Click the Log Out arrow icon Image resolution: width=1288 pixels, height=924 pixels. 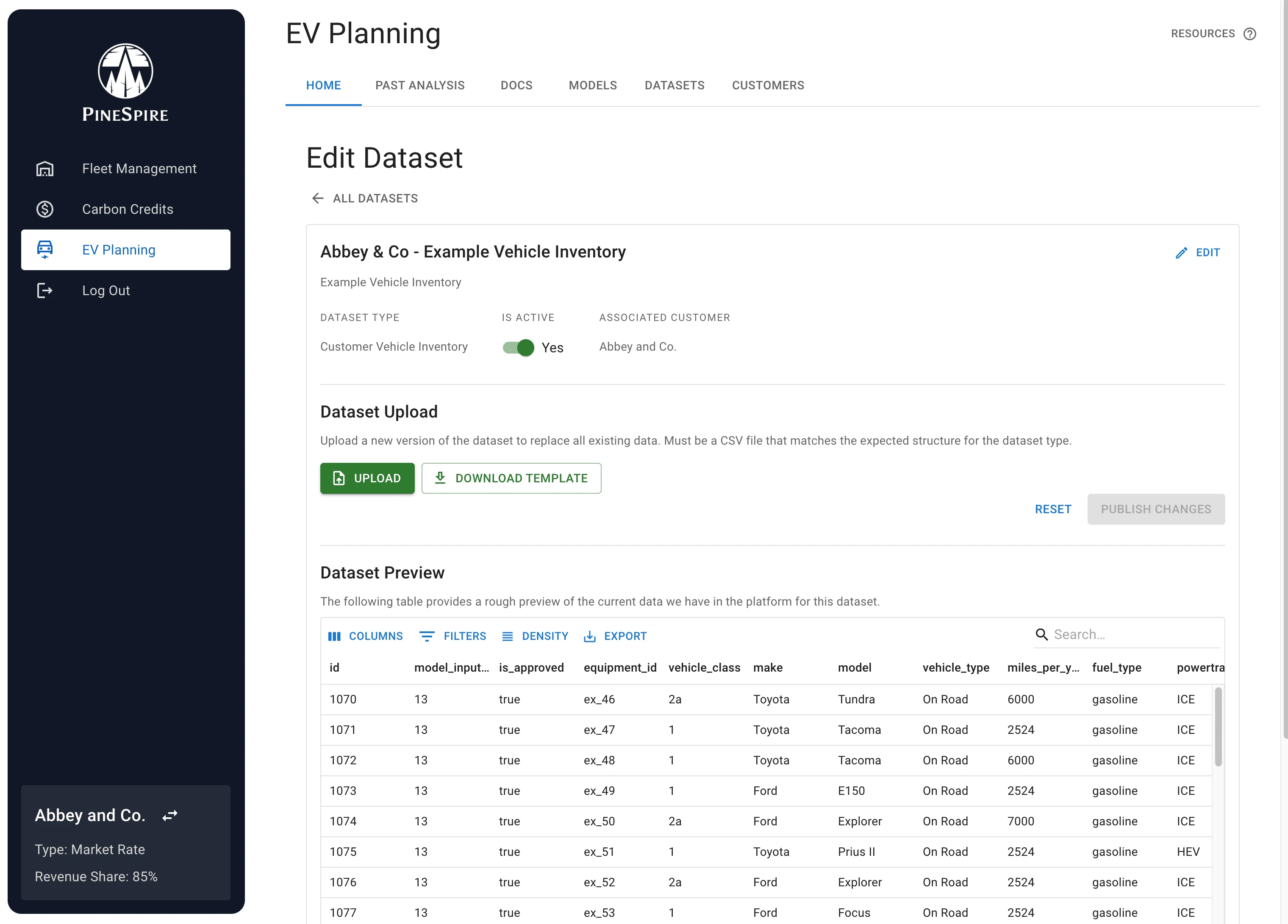(45, 290)
